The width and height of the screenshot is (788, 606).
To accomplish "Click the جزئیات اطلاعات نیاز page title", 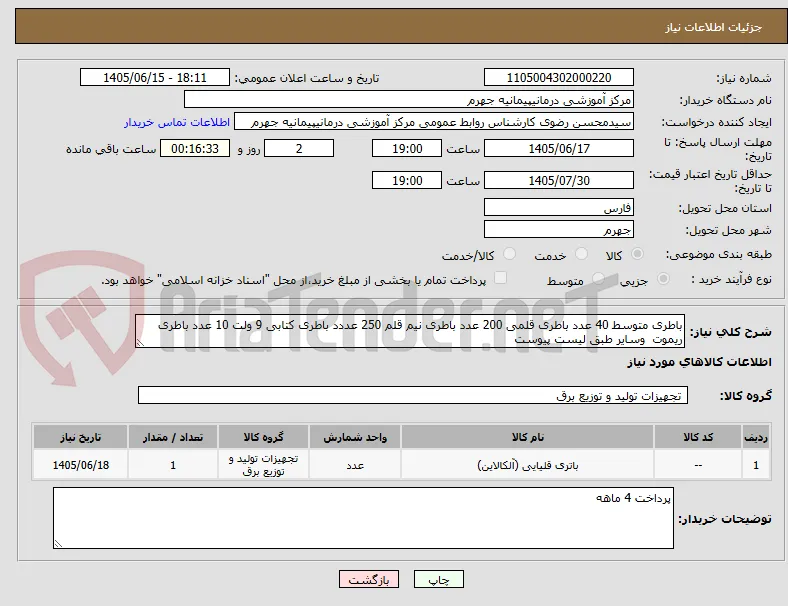I will (713, 27).
